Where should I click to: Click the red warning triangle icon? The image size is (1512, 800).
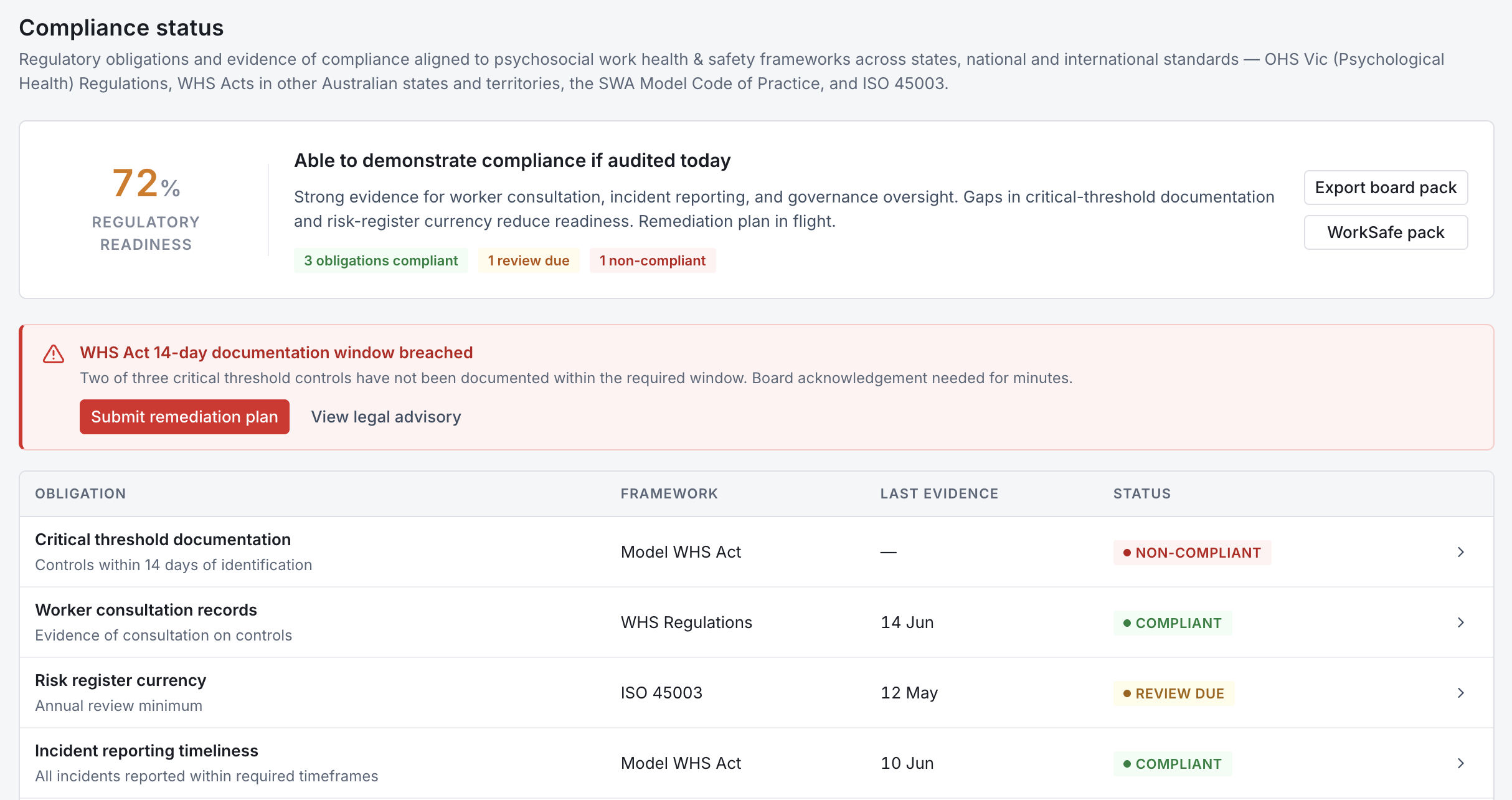pyautogui.click(x=54, y=354)
